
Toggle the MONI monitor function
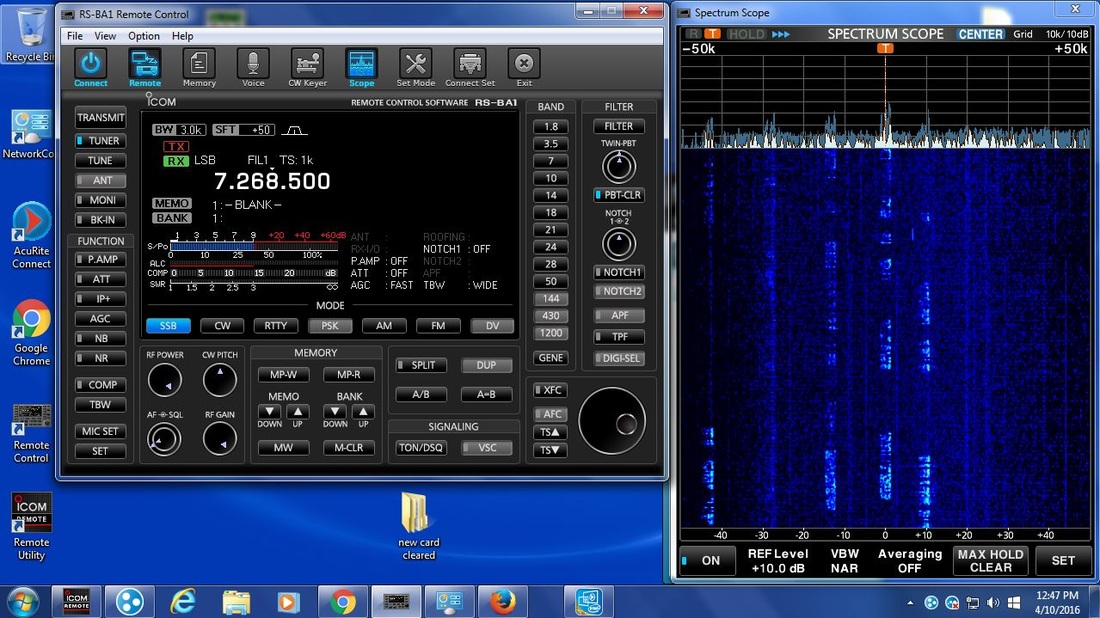100,200
